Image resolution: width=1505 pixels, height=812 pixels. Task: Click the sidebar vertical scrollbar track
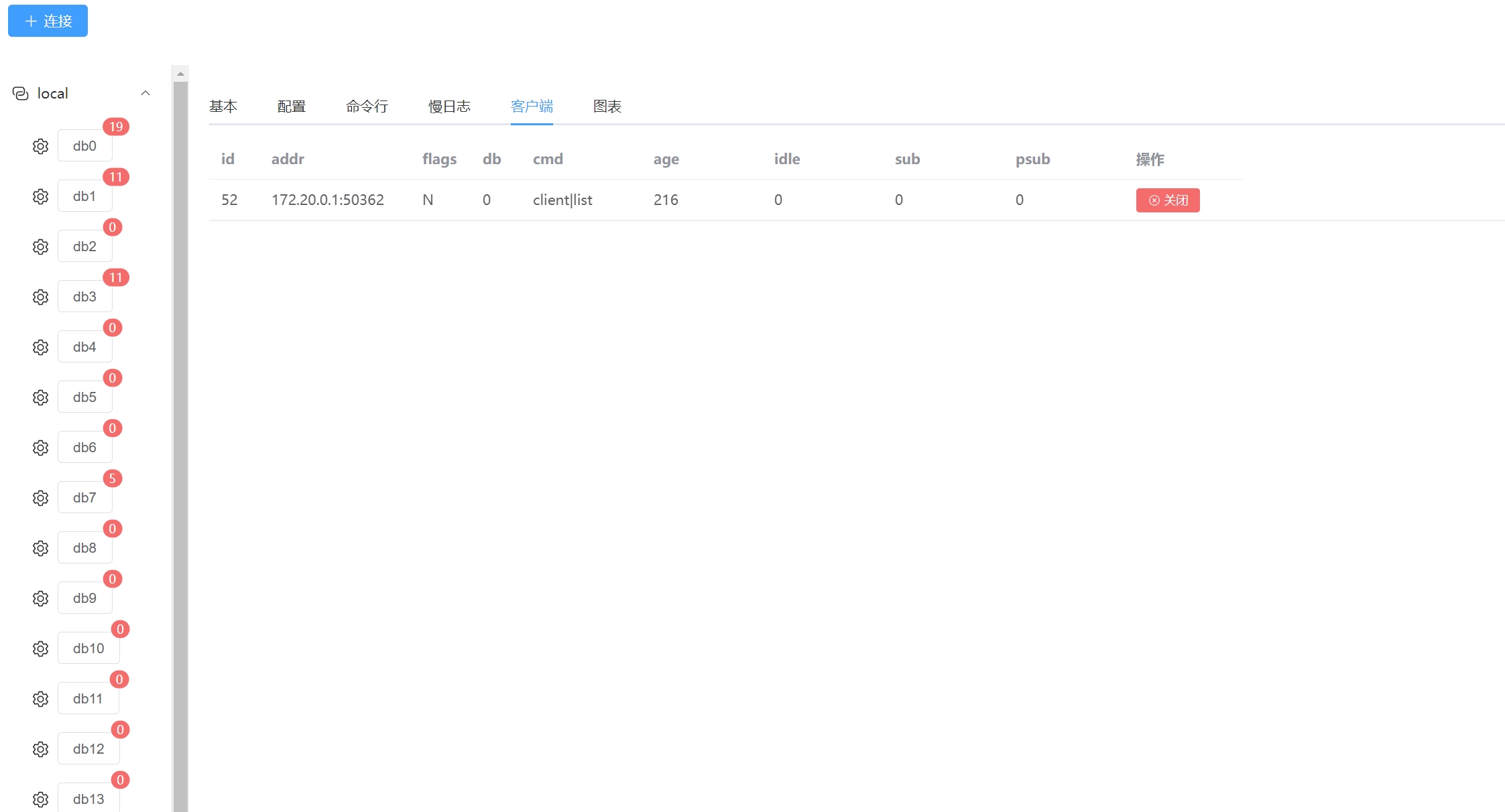180,435
